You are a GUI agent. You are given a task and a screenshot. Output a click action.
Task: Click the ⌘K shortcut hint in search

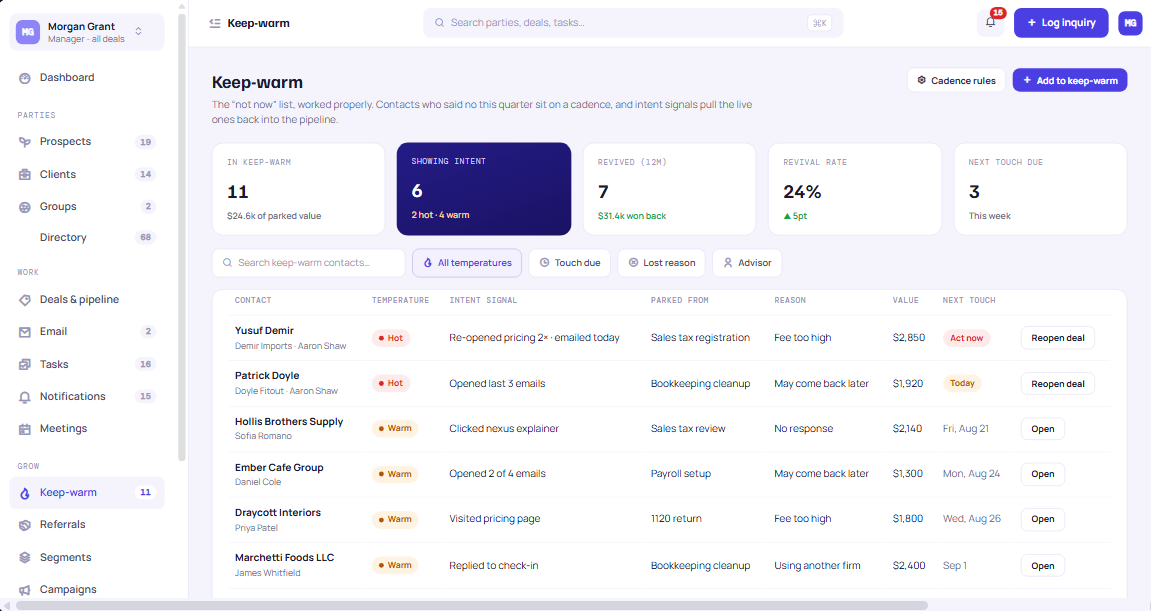[x=819, y=24]
